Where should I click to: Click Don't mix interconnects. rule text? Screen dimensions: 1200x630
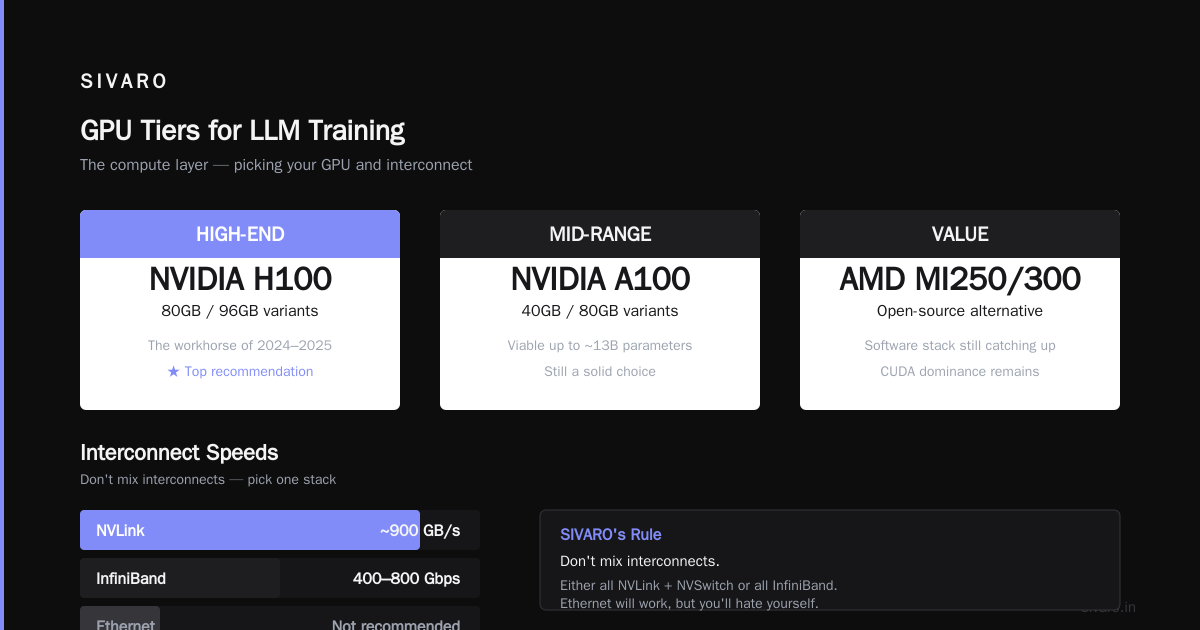tap(640, 561)
